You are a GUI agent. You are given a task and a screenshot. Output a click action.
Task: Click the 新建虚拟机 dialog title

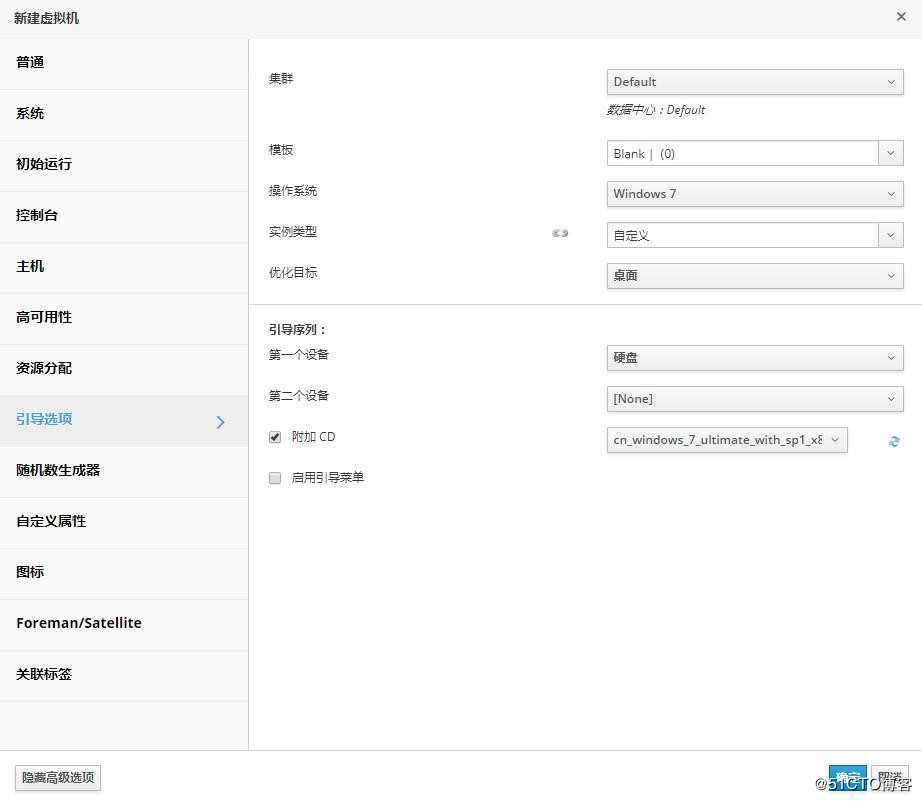pyautogui.click(x=46, y=18)
